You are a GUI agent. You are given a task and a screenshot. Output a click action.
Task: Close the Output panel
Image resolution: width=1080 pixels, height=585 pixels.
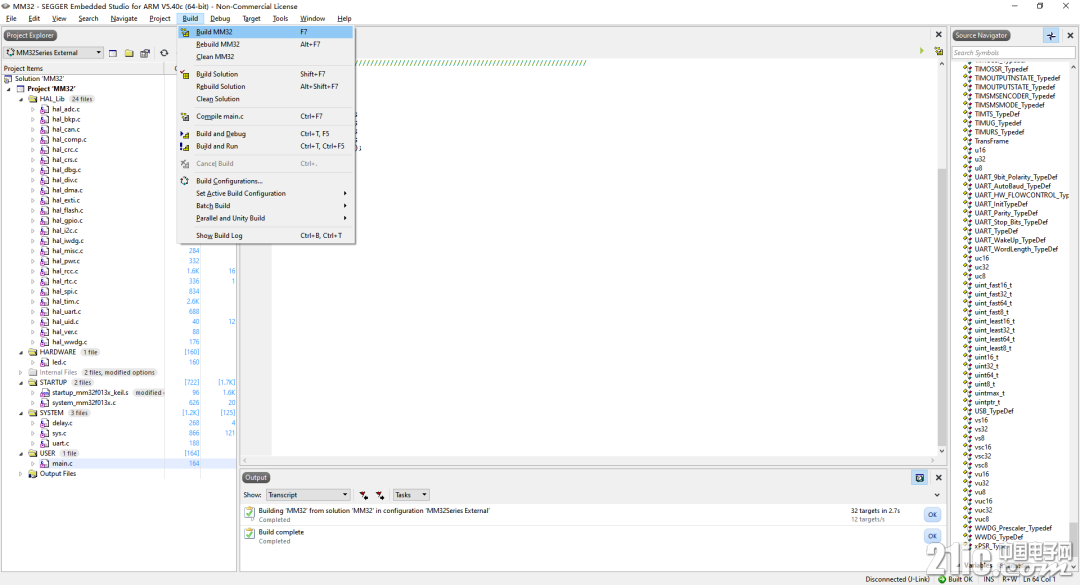click(x=938, y=478)
